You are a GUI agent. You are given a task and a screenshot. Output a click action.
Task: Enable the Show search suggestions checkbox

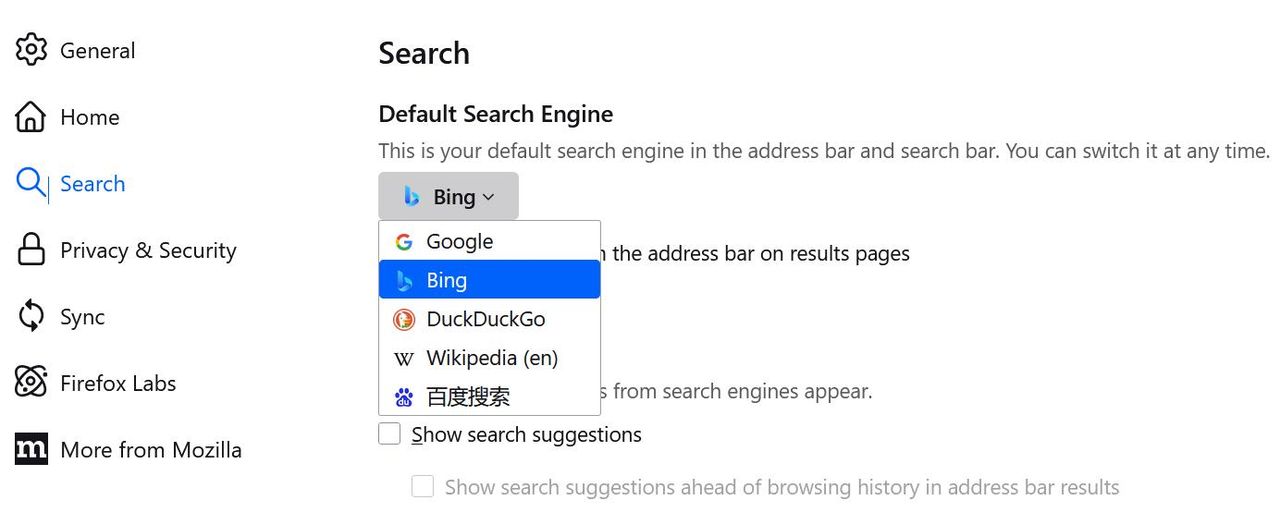(x=390, y=434)
